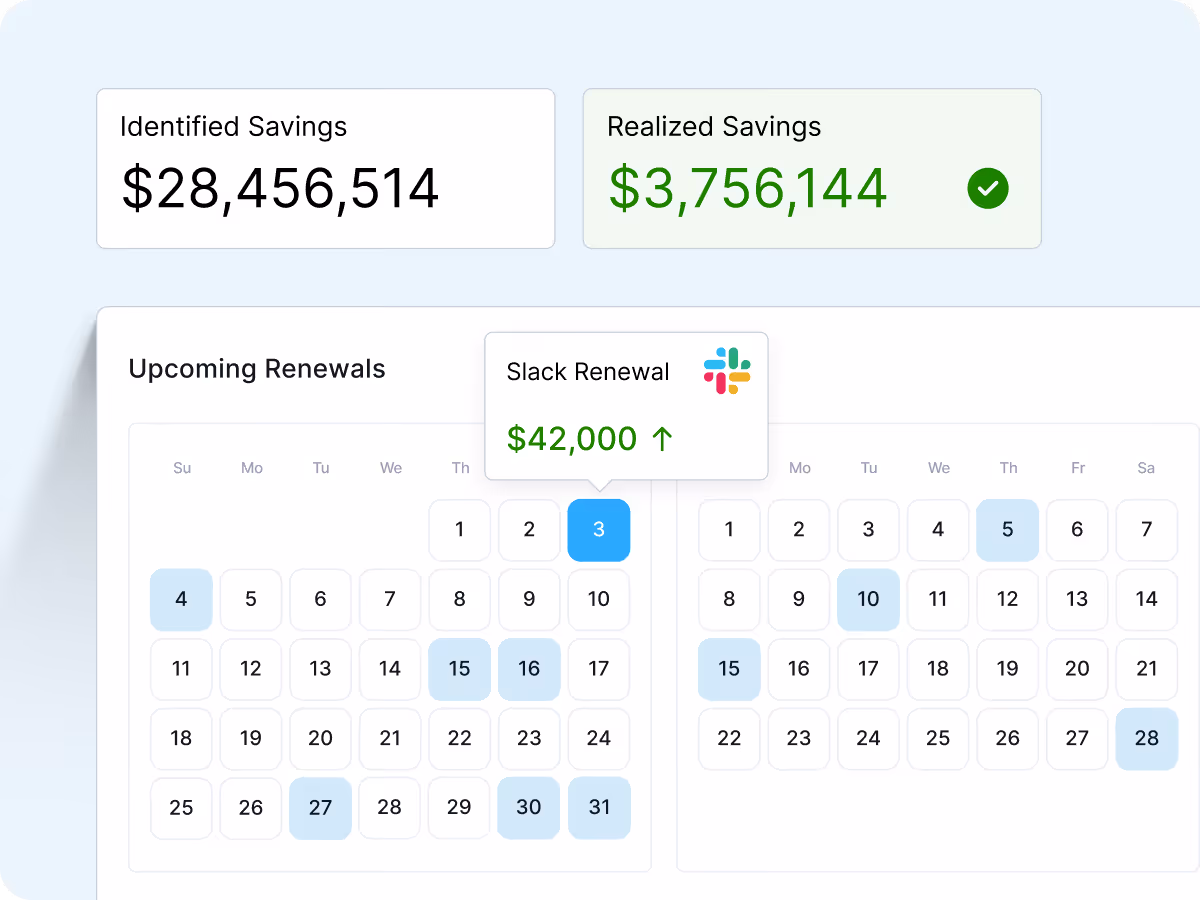This screenshot has width=1200, height=900.
Task: Click the Sa header in right calendar
Action: click(1146, 468)
